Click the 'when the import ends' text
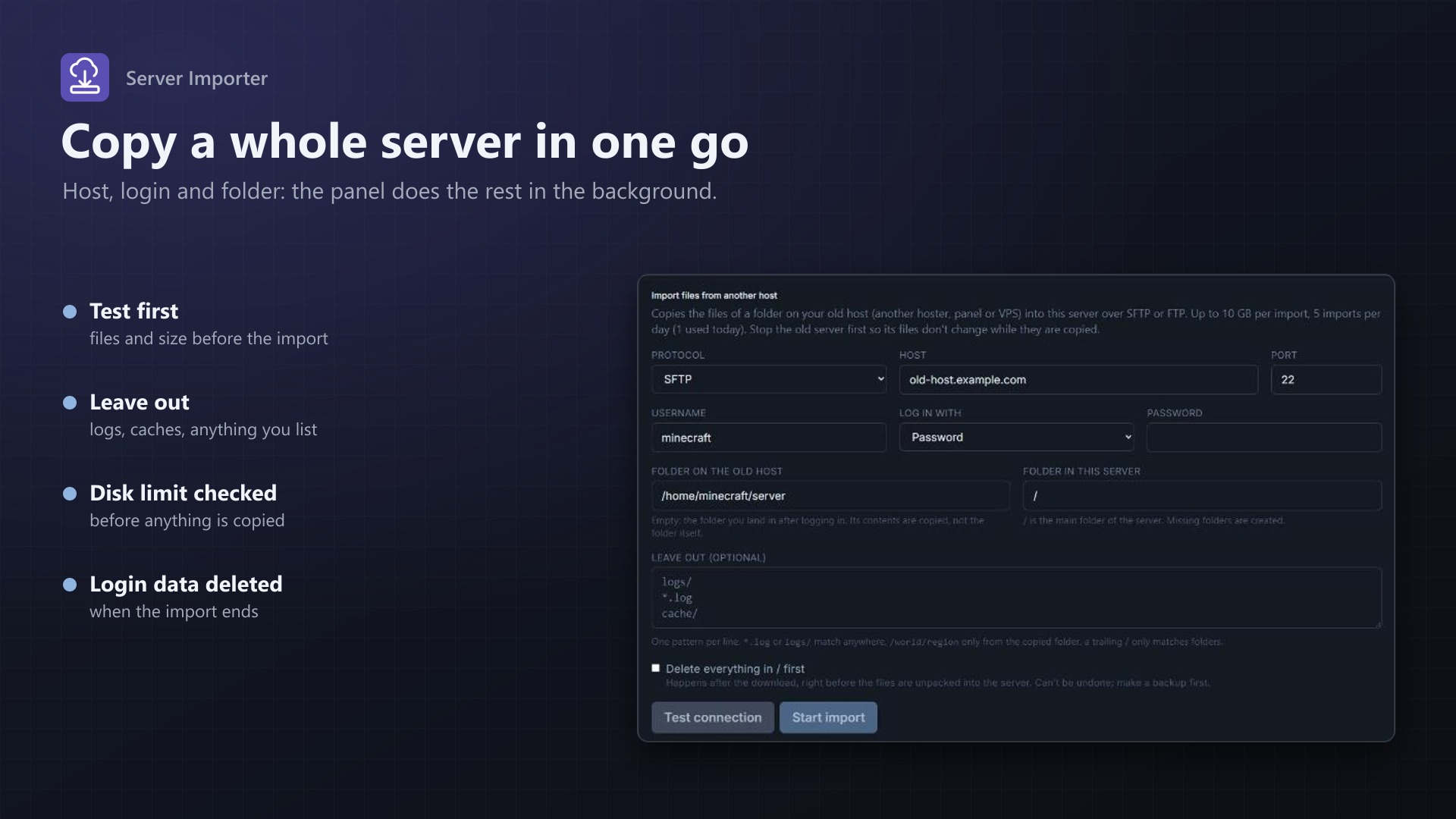 click(174, 611)
